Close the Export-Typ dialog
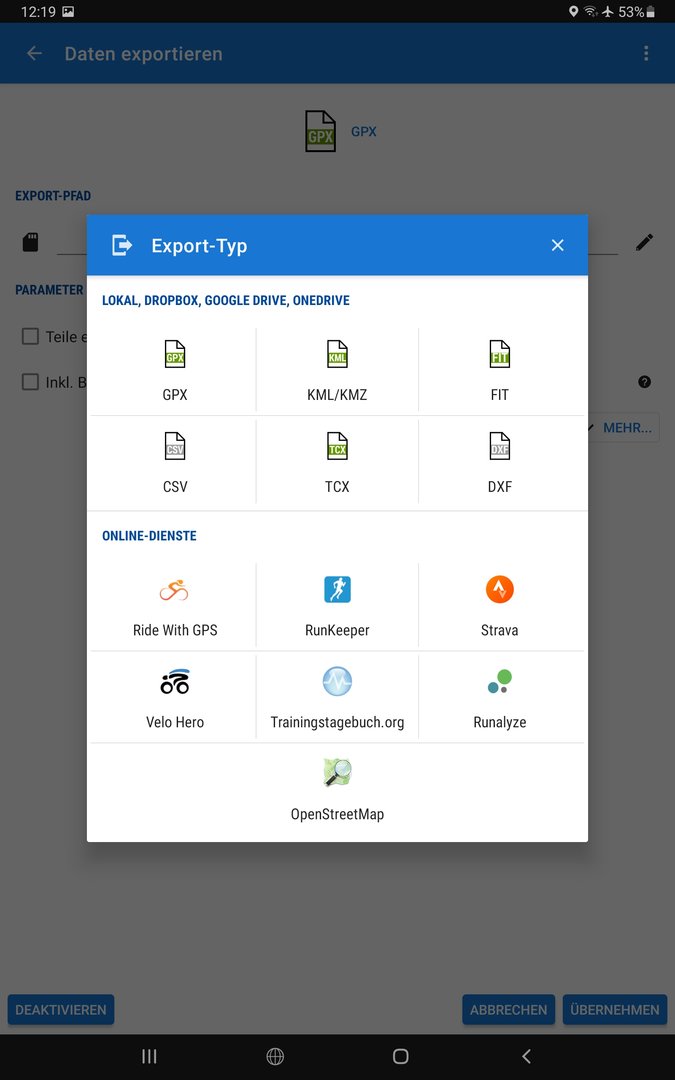 558,245
